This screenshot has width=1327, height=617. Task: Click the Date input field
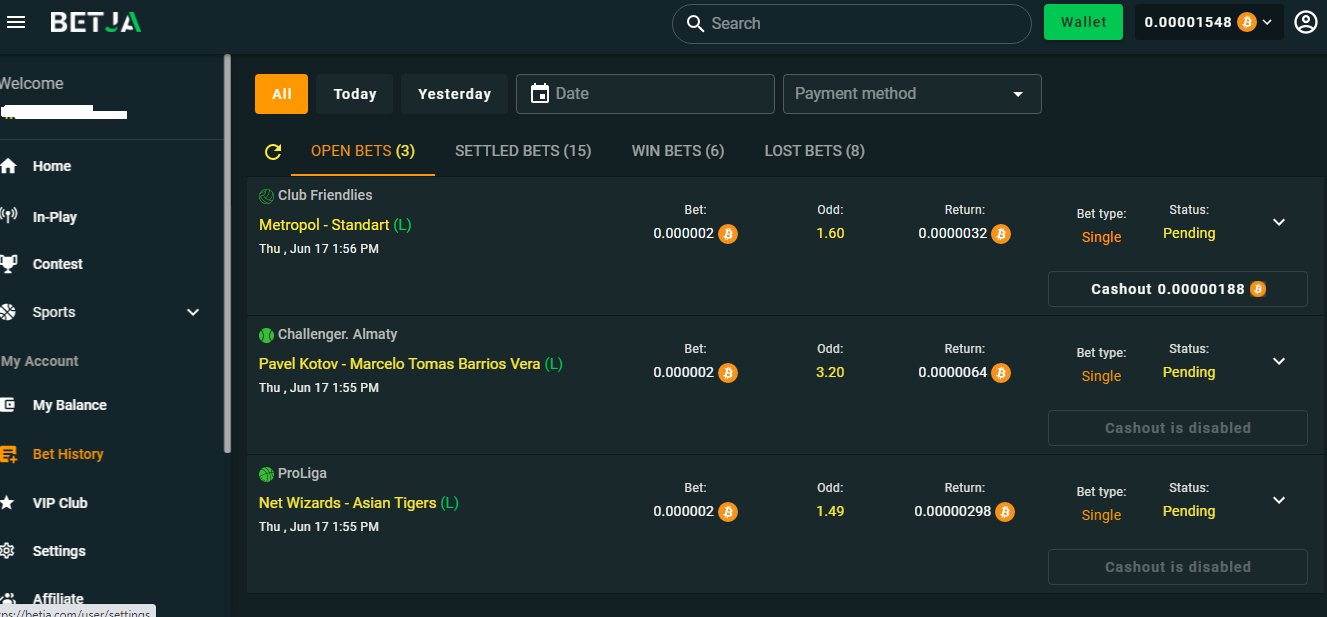(645, 94)
